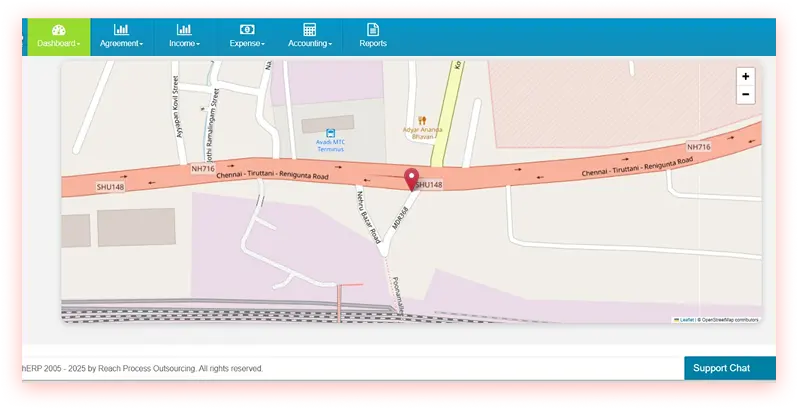
Task: Go to the Reports tab
Action: click(x=373, y=37)
